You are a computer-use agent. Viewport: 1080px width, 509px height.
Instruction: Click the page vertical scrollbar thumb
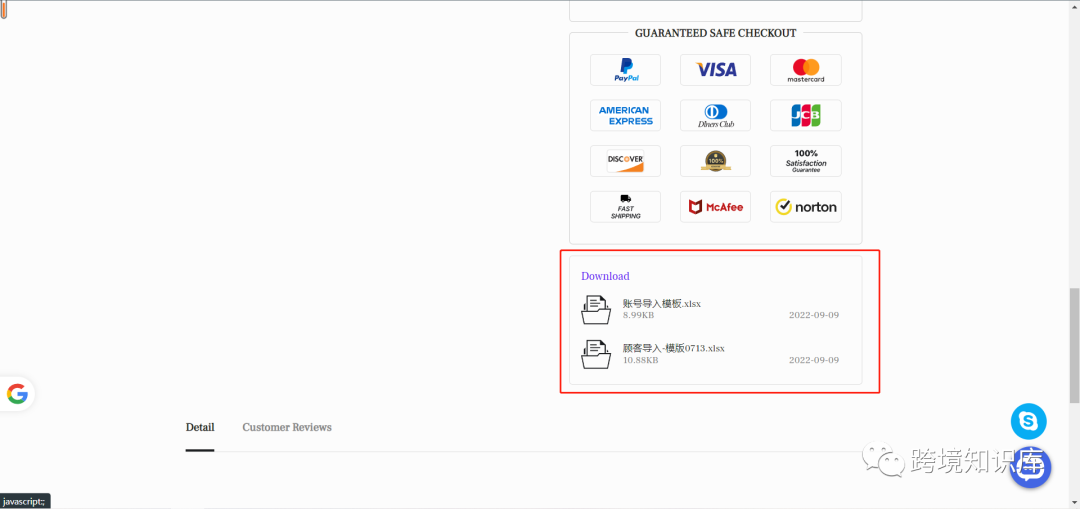[1074, 345]
